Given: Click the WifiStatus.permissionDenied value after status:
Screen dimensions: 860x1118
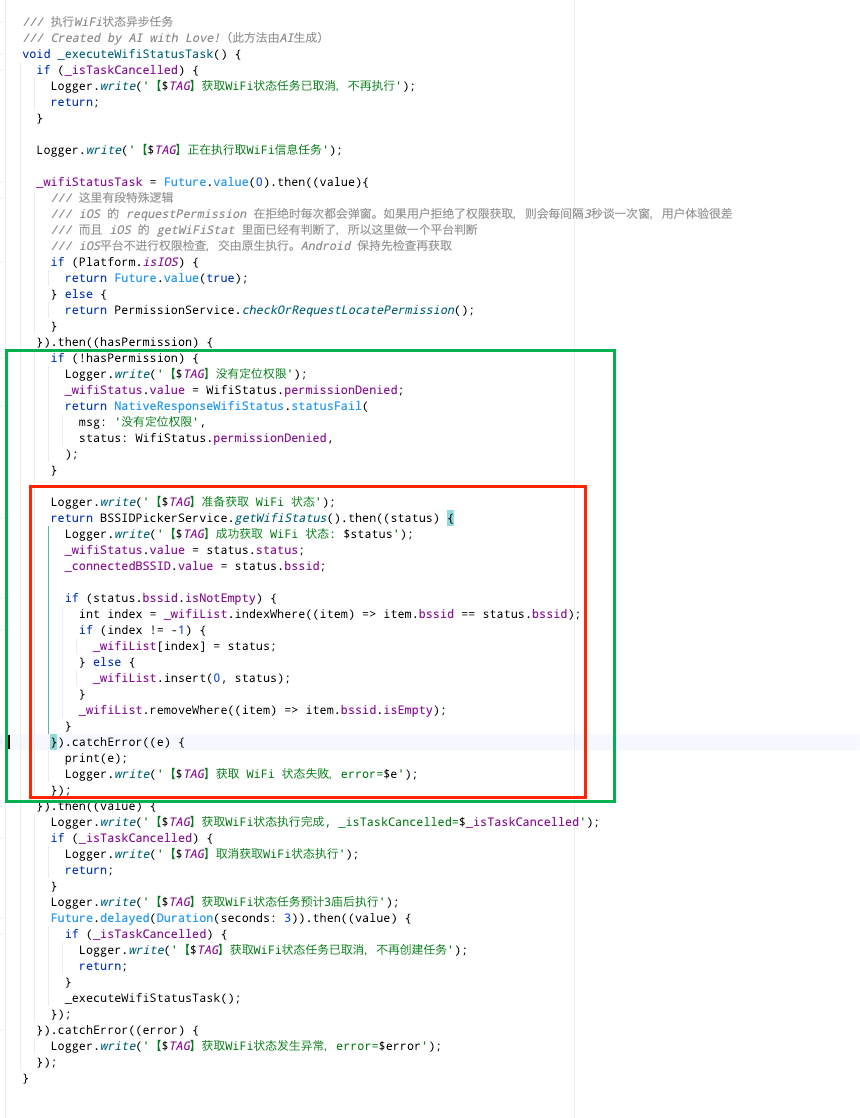Looking at the screenshot, I should pyautogui.click(x=231, y=439).
